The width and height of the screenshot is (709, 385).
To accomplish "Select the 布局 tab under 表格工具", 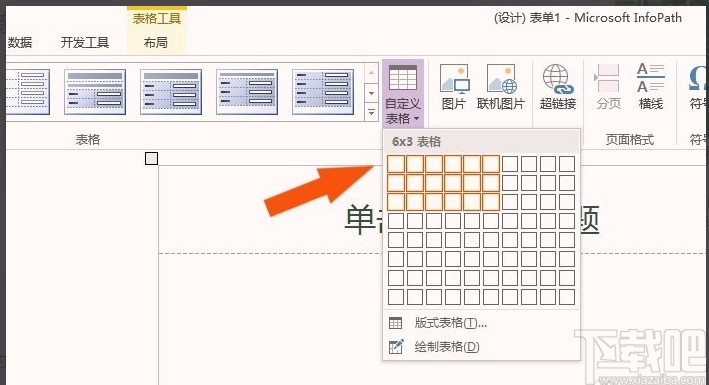I will click(156, 43).
